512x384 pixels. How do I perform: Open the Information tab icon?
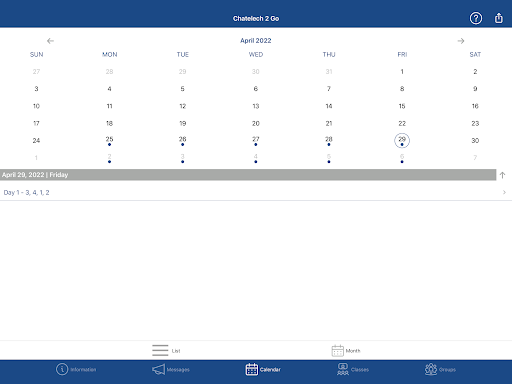[x=62, y=369]
